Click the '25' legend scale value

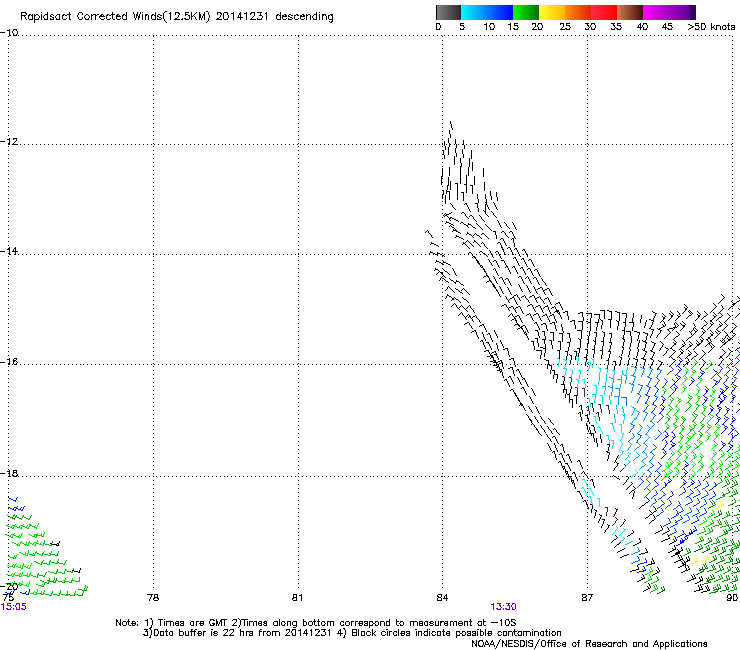[565, 27]
